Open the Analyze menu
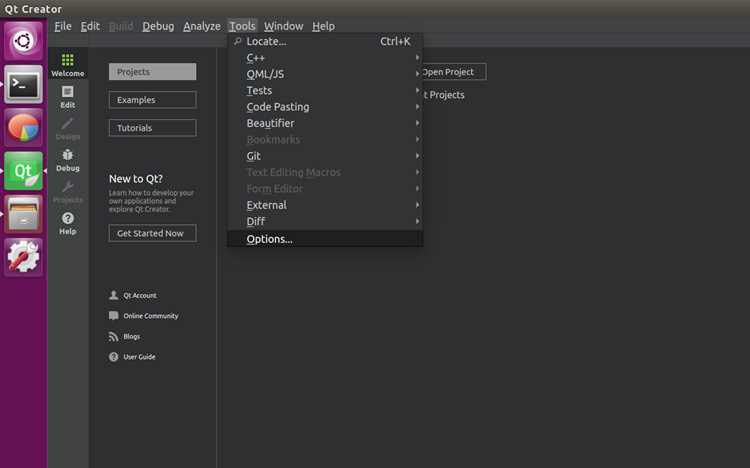Image resolution: width=750 pixels, height=468 pixels. coord(202,26)
